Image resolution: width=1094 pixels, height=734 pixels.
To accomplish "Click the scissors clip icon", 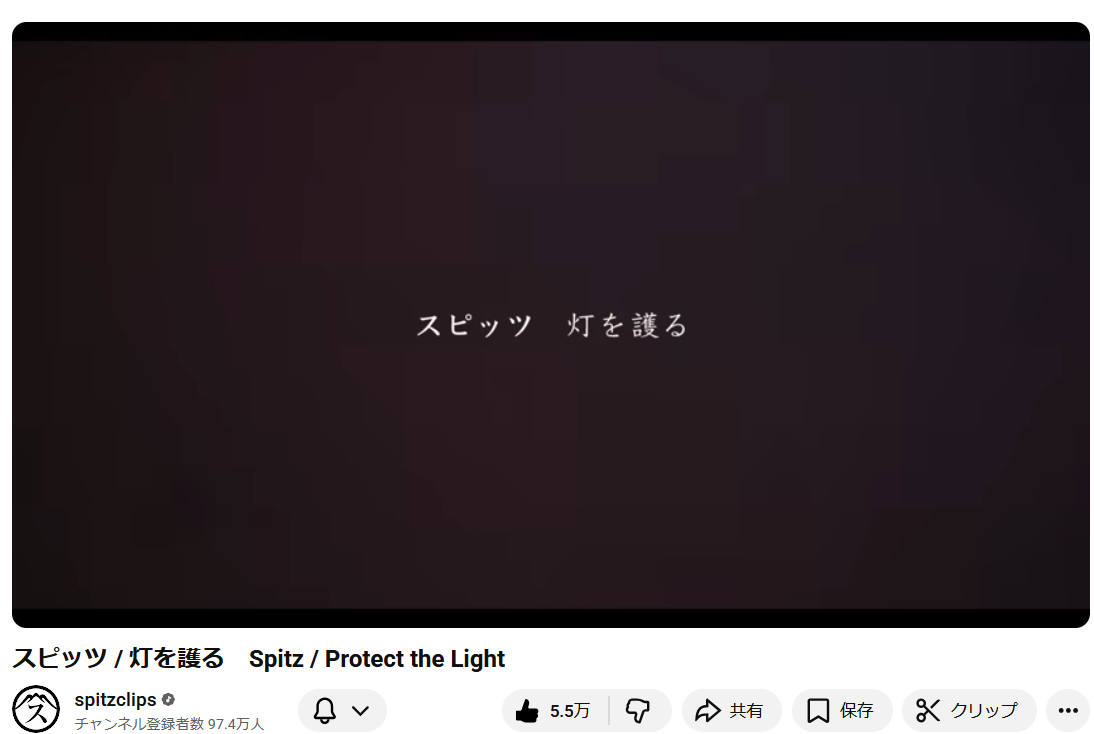I will coord(928,711).
